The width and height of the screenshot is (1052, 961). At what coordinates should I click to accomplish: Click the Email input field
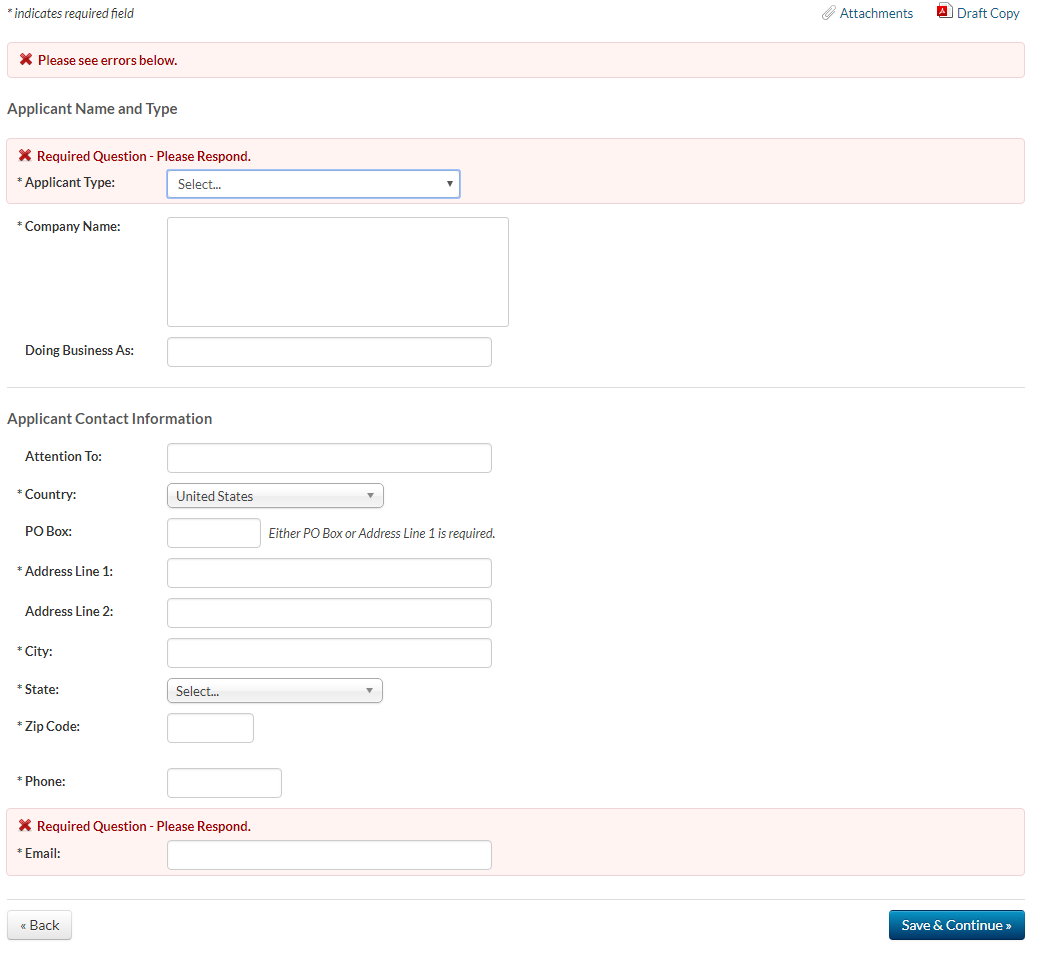329,855
